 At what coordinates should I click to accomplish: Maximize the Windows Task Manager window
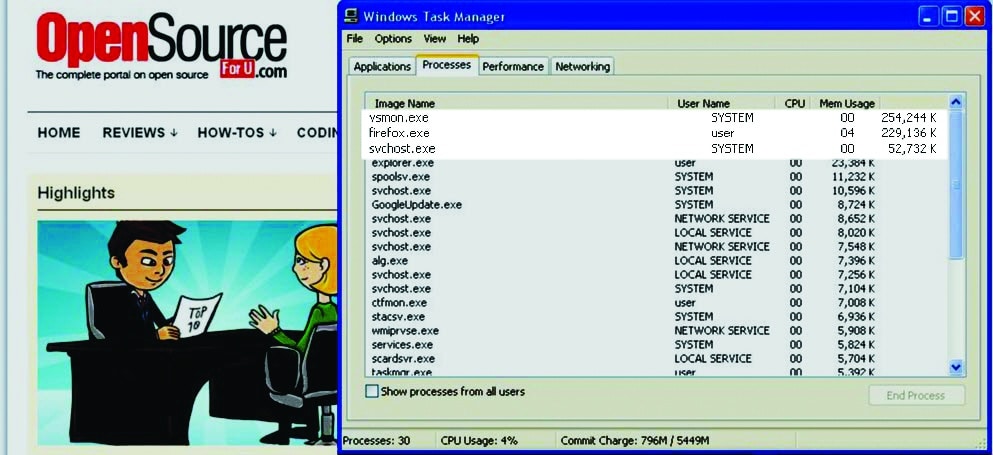coord(950,16)
